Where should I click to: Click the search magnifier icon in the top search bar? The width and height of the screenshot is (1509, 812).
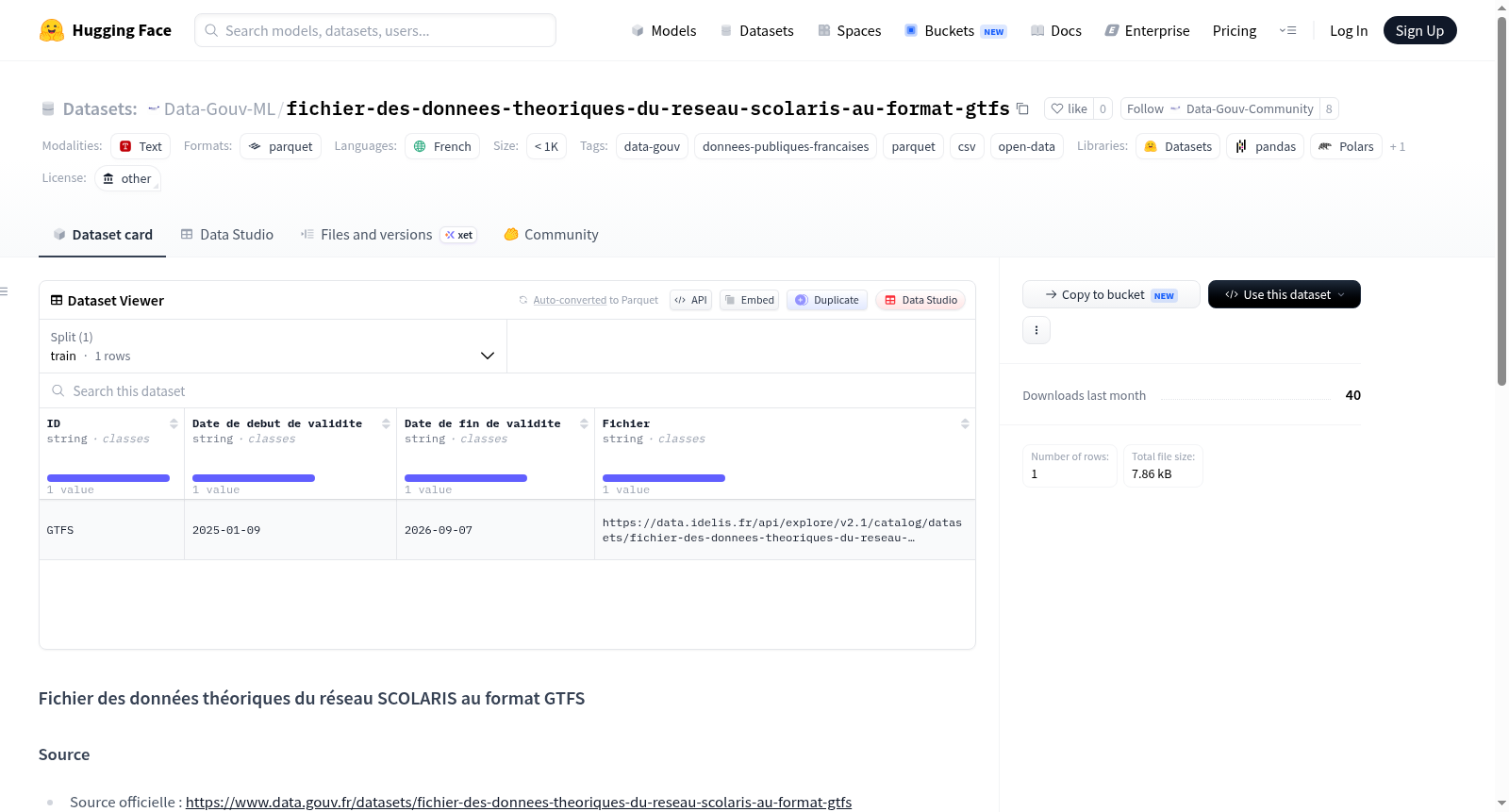(211, 30)
